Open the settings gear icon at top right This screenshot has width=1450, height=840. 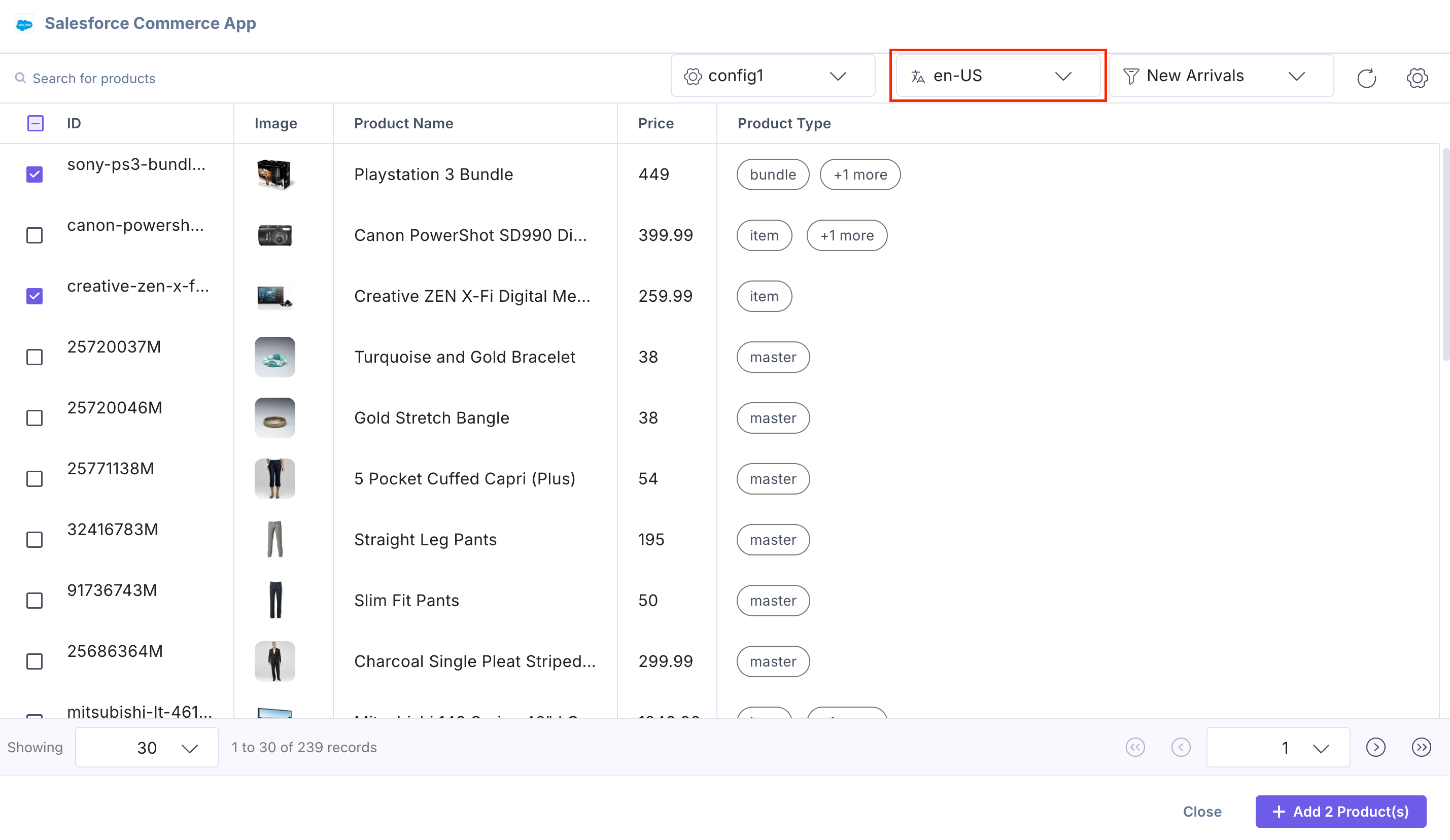point(1417,78)
